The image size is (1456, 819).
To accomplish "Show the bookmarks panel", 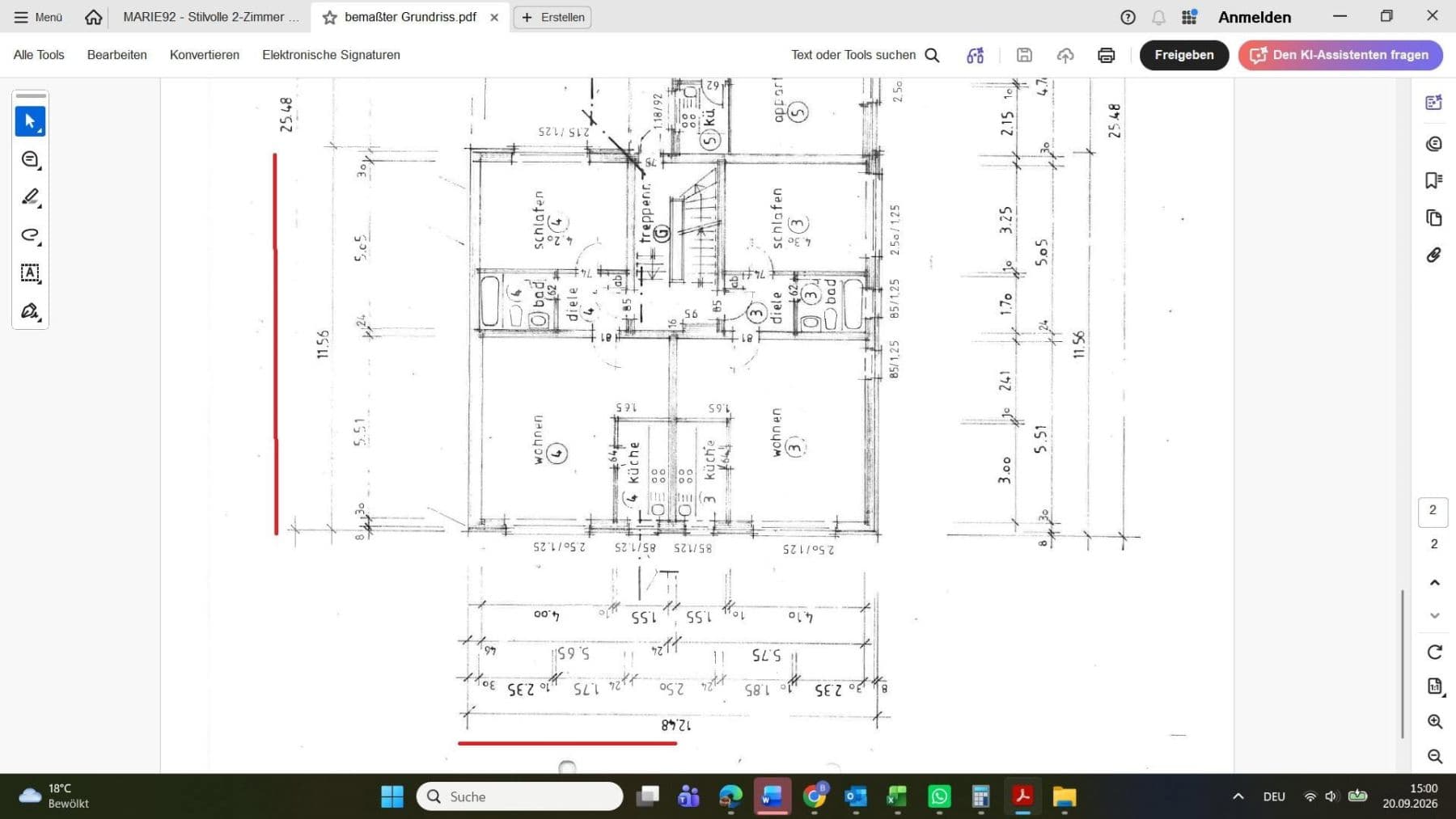I will (x=1433, y=180).
